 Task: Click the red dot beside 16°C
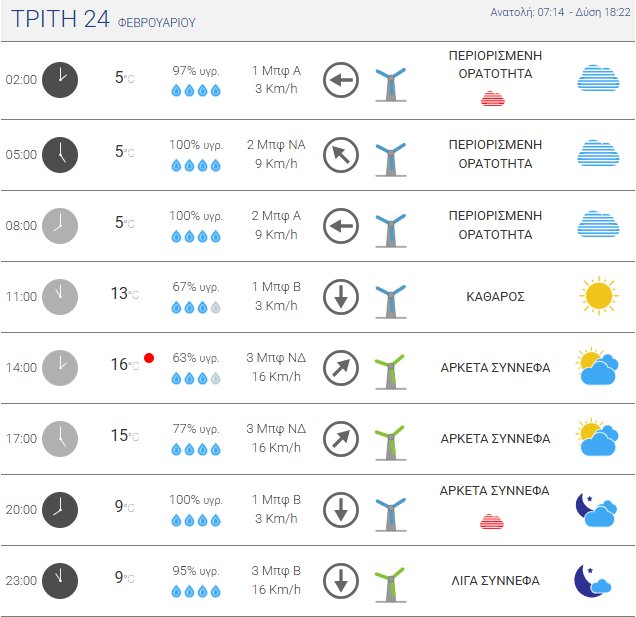[149, 357]
